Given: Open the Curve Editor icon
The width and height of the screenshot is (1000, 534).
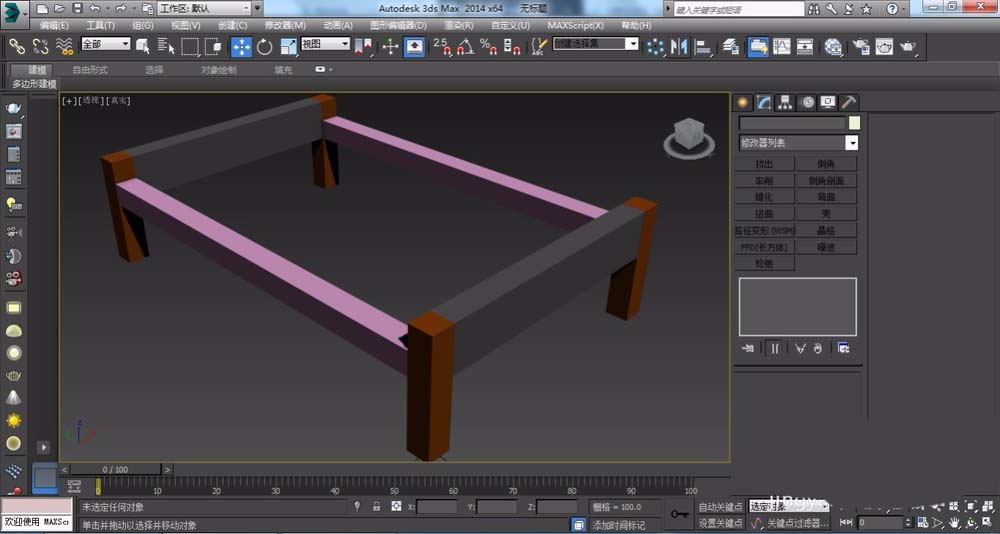Looking at the screenshot, I should [x=782, y=47].
